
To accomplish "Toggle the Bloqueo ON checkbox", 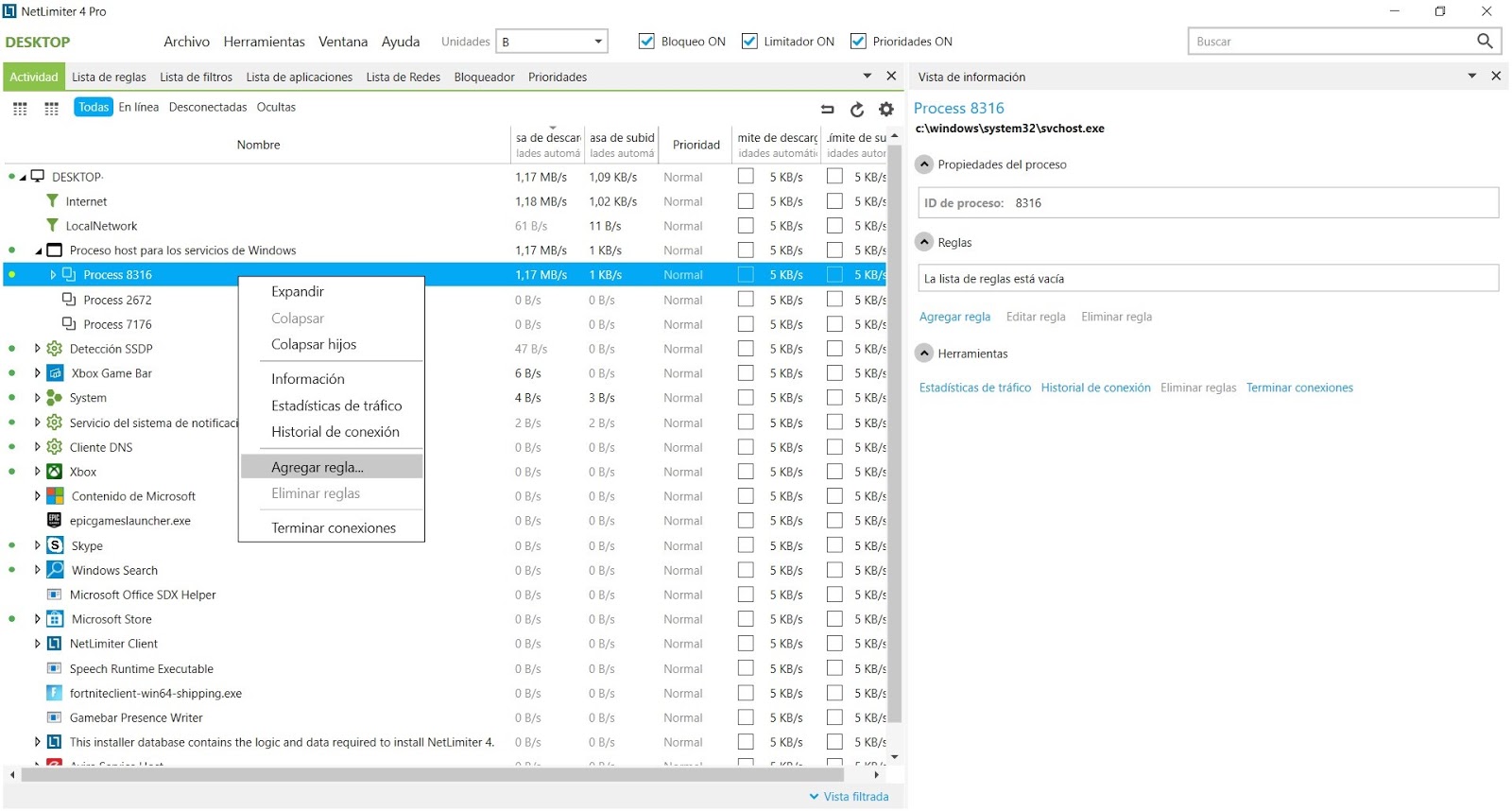I will tap(646, 42).
